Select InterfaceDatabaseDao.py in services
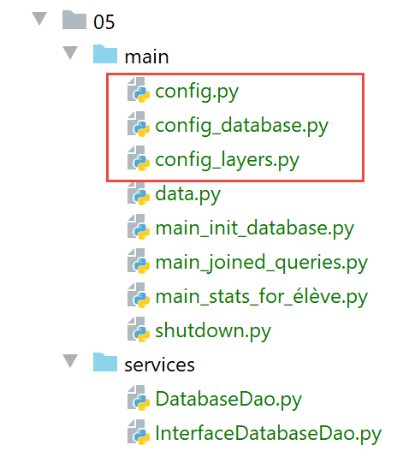Screen dimensions: 403x451 coord(268,434)
